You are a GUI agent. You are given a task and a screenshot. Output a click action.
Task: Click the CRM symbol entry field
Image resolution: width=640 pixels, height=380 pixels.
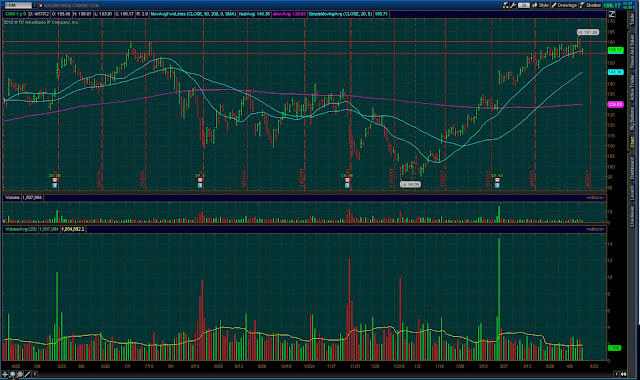(x=17, y=5)
